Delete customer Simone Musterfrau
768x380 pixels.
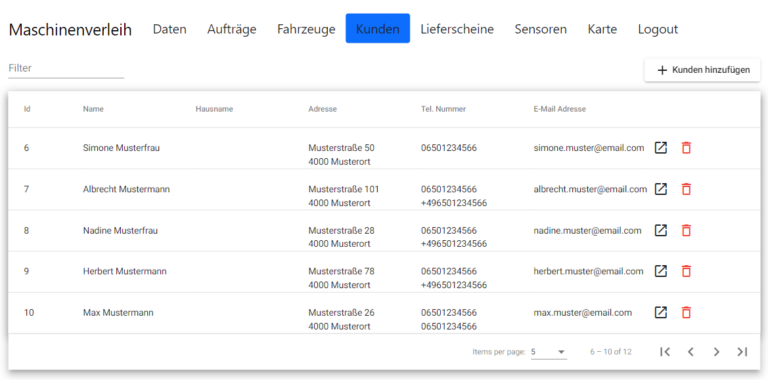[x=686, y=147]
